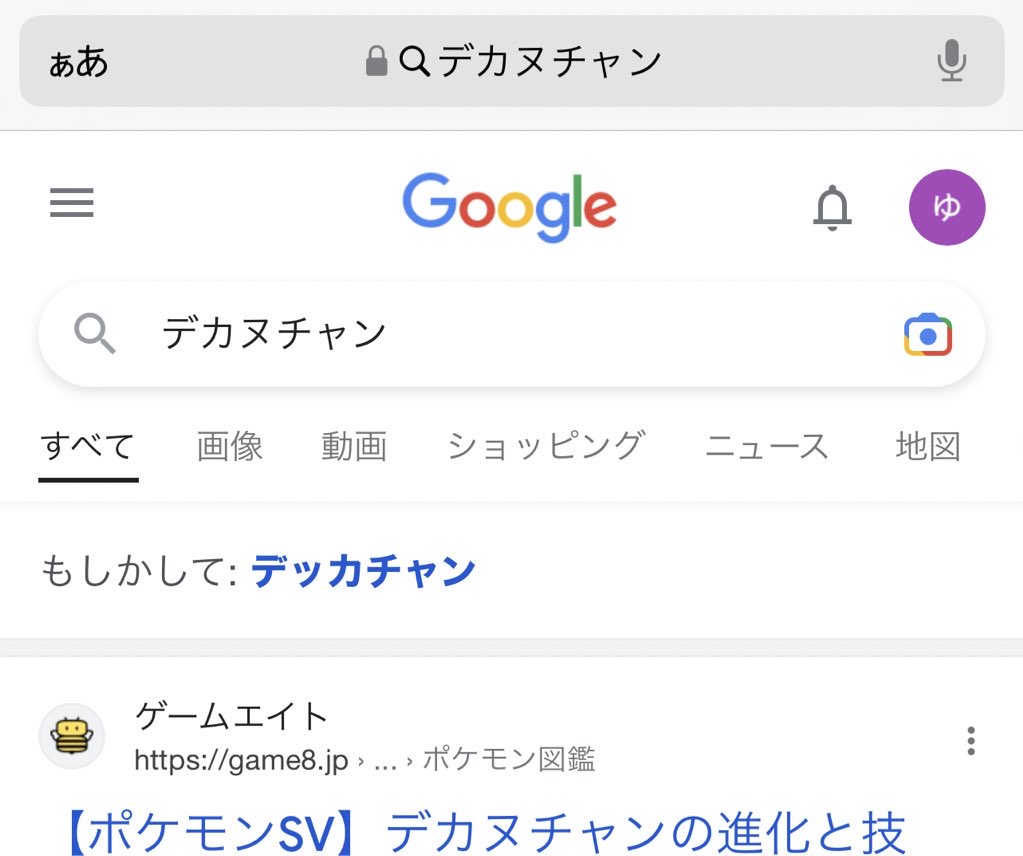Switch to the 地図 tab
Screen dimensions: 1023x856
928,448
